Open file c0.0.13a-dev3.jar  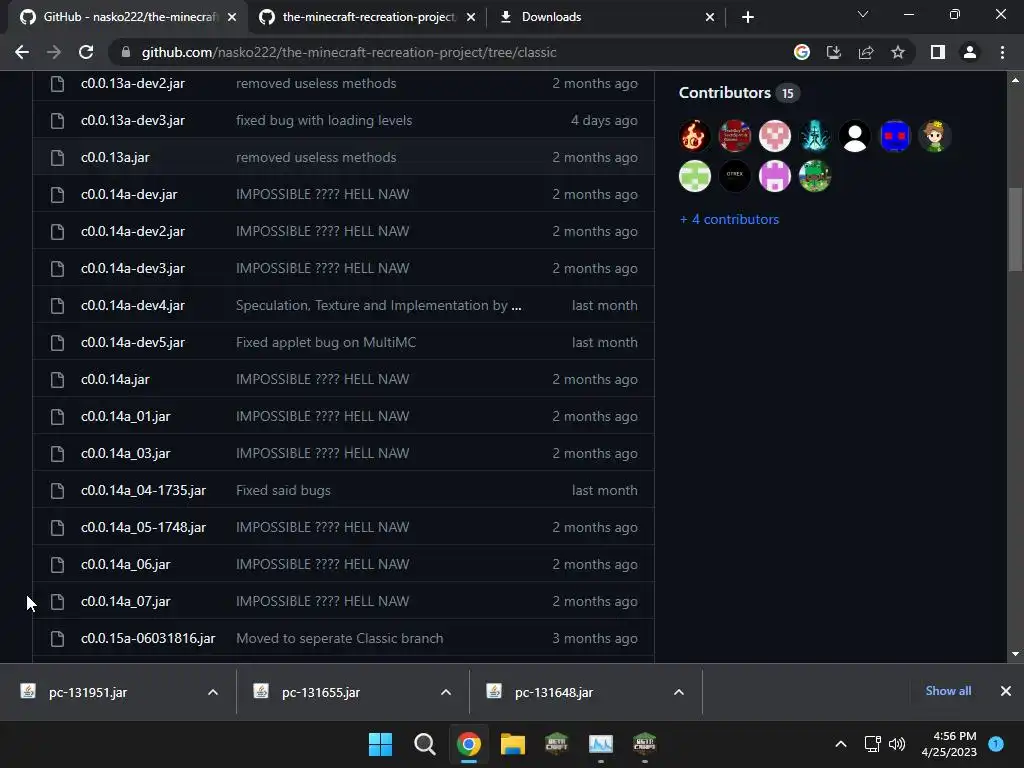coord(133,121)
